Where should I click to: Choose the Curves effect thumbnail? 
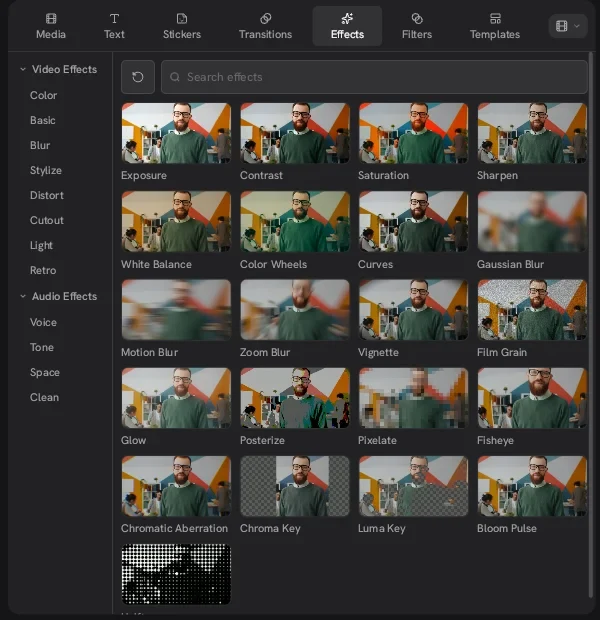[413, 221]
